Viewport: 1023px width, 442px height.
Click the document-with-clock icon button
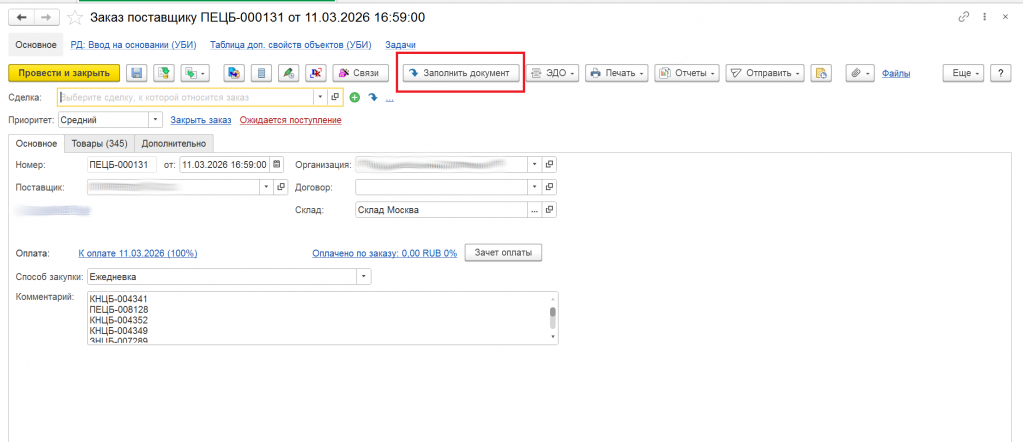(x=821, y=74)
